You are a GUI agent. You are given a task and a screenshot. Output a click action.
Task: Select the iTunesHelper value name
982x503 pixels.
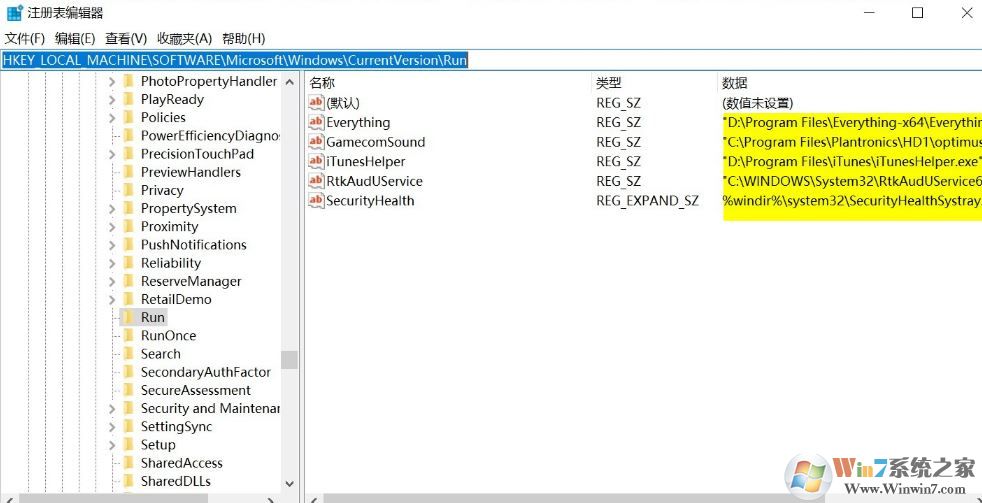click(366, 162)
